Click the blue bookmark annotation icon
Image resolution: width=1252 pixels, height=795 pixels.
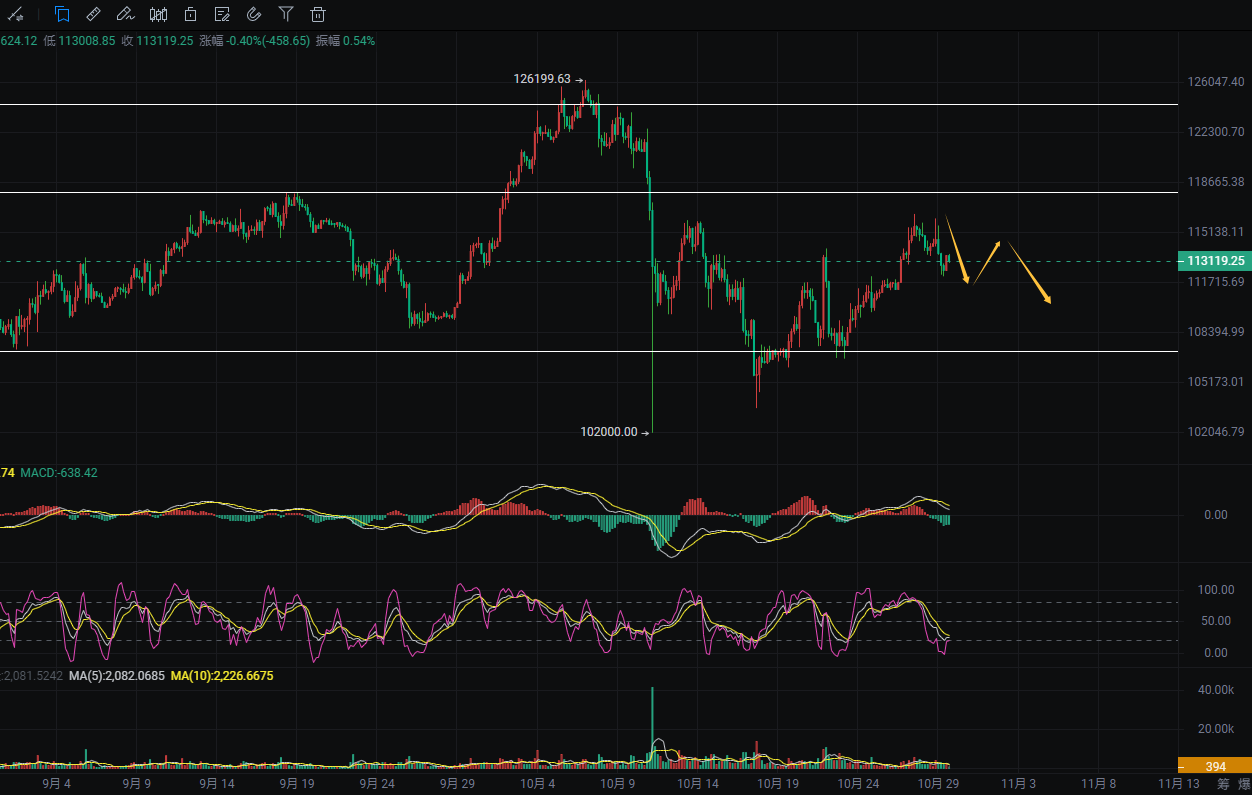[62, 14]
